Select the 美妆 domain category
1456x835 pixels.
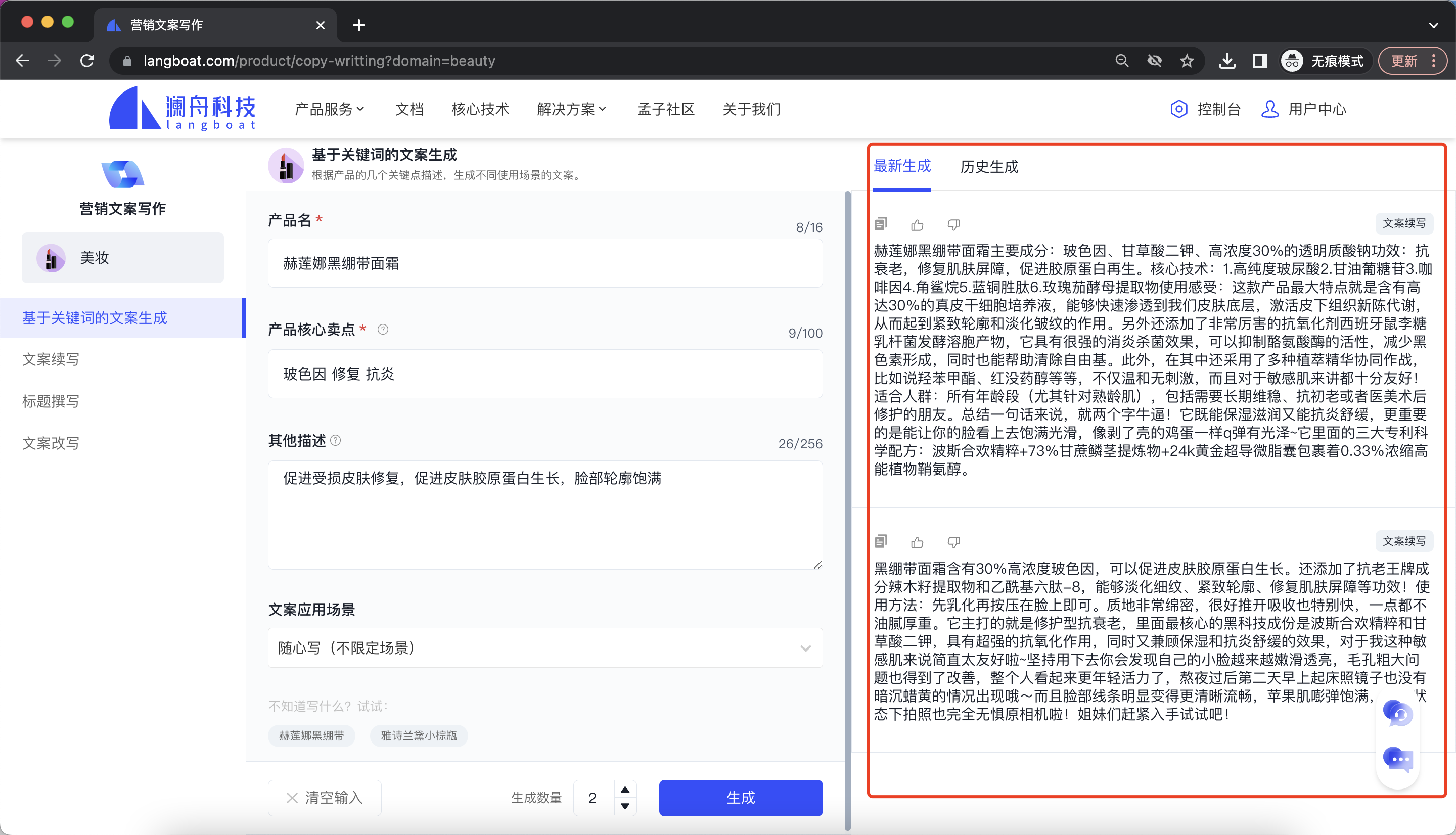click(123, 257)
